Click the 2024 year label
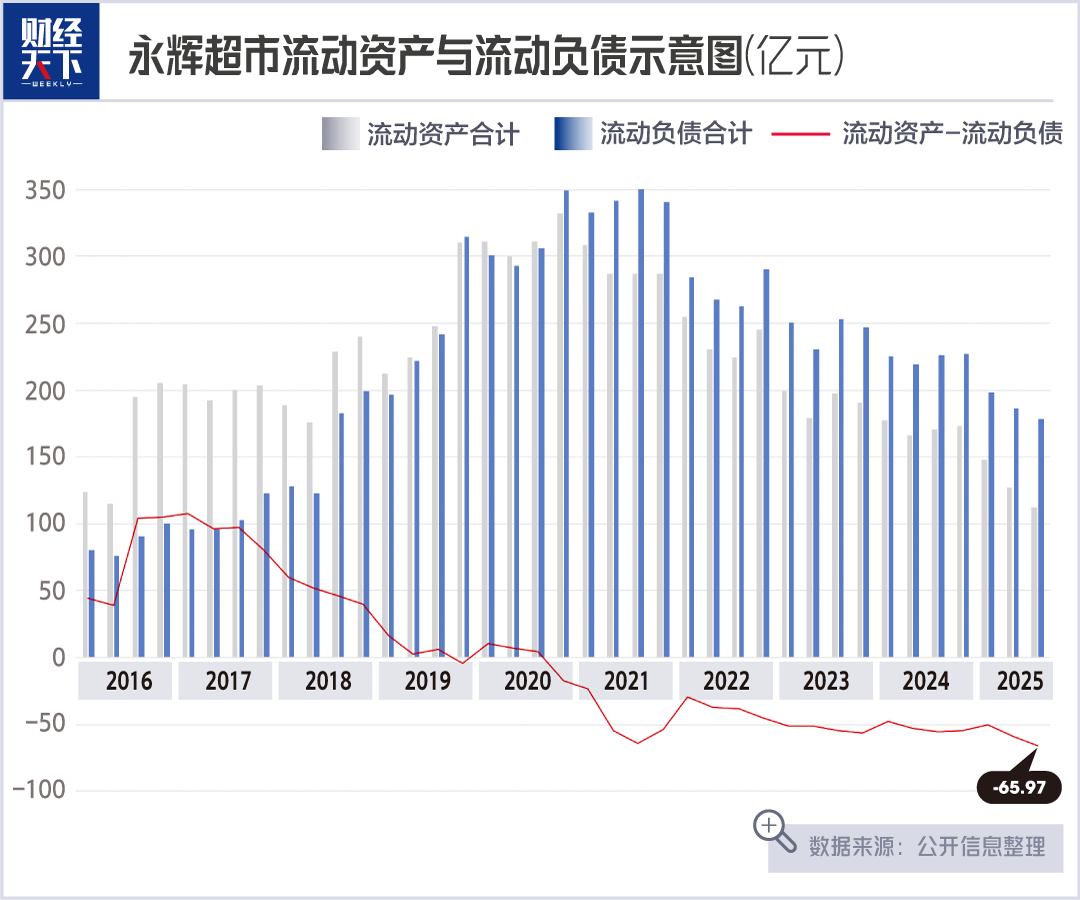Viewport: 1080px width, 900px height. 926,681
